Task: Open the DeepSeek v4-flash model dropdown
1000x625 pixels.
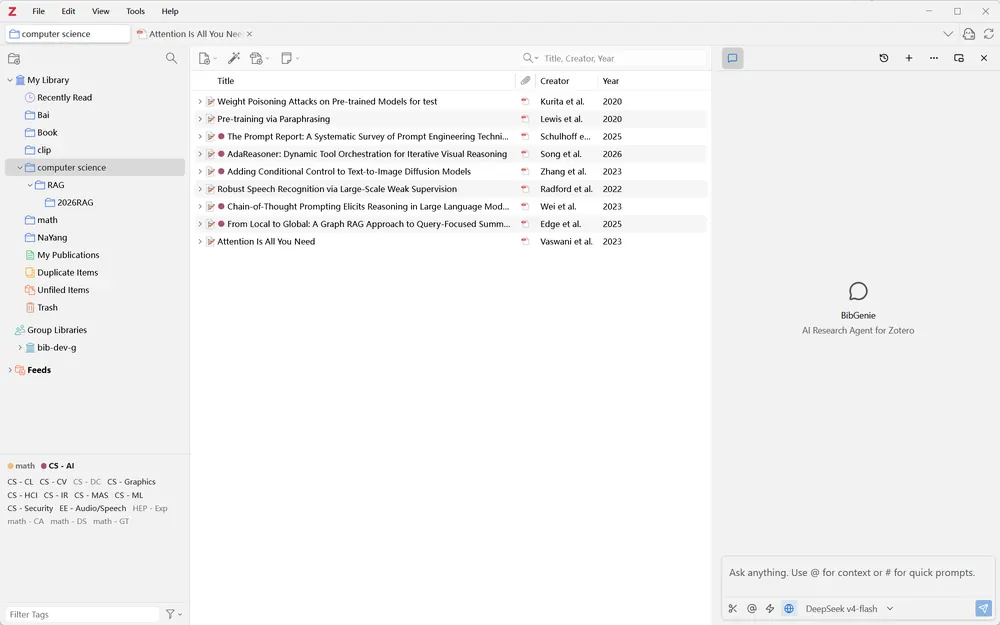Action: [x=849, y=608]
